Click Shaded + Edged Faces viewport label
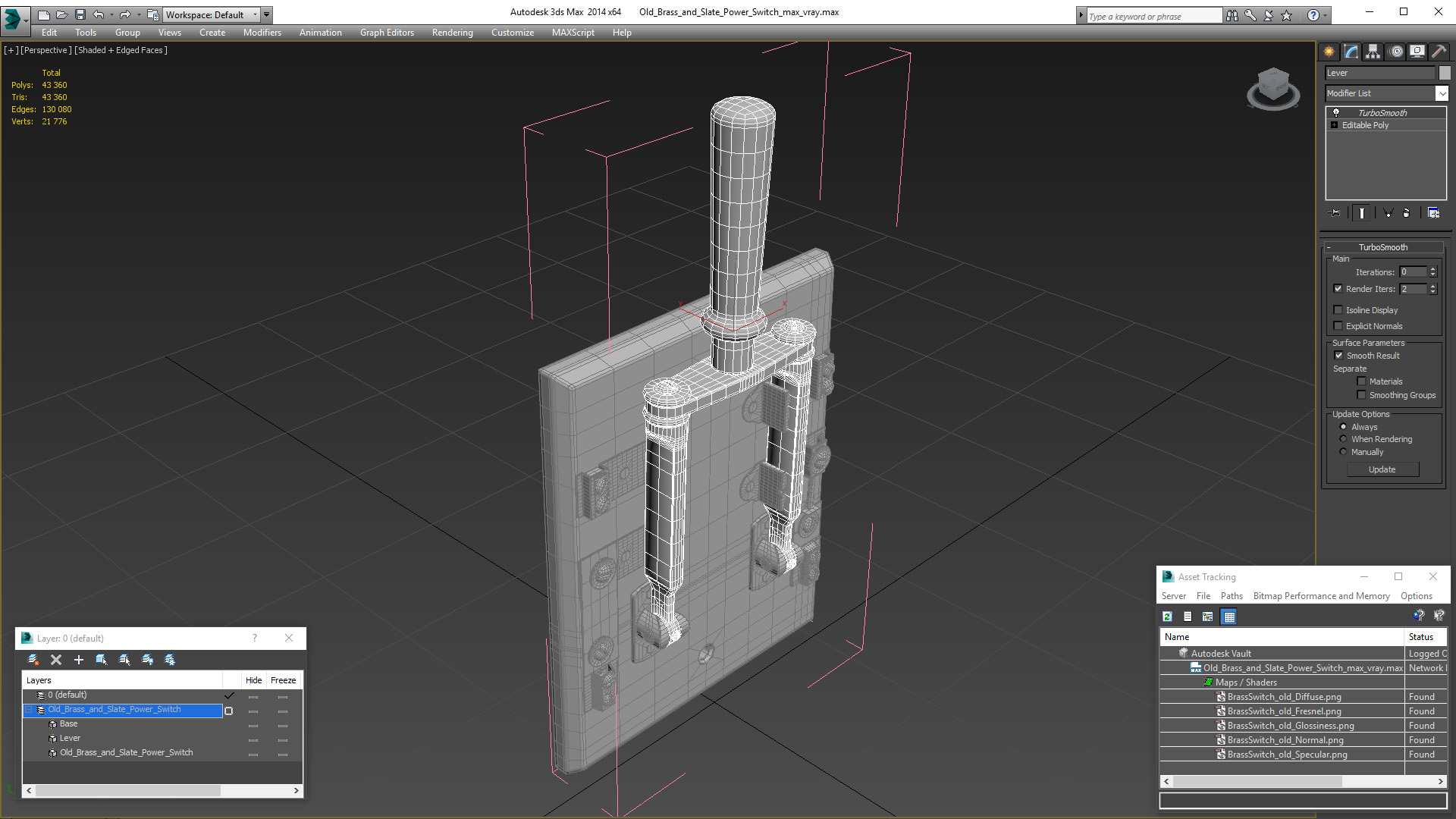 (121, 50)
